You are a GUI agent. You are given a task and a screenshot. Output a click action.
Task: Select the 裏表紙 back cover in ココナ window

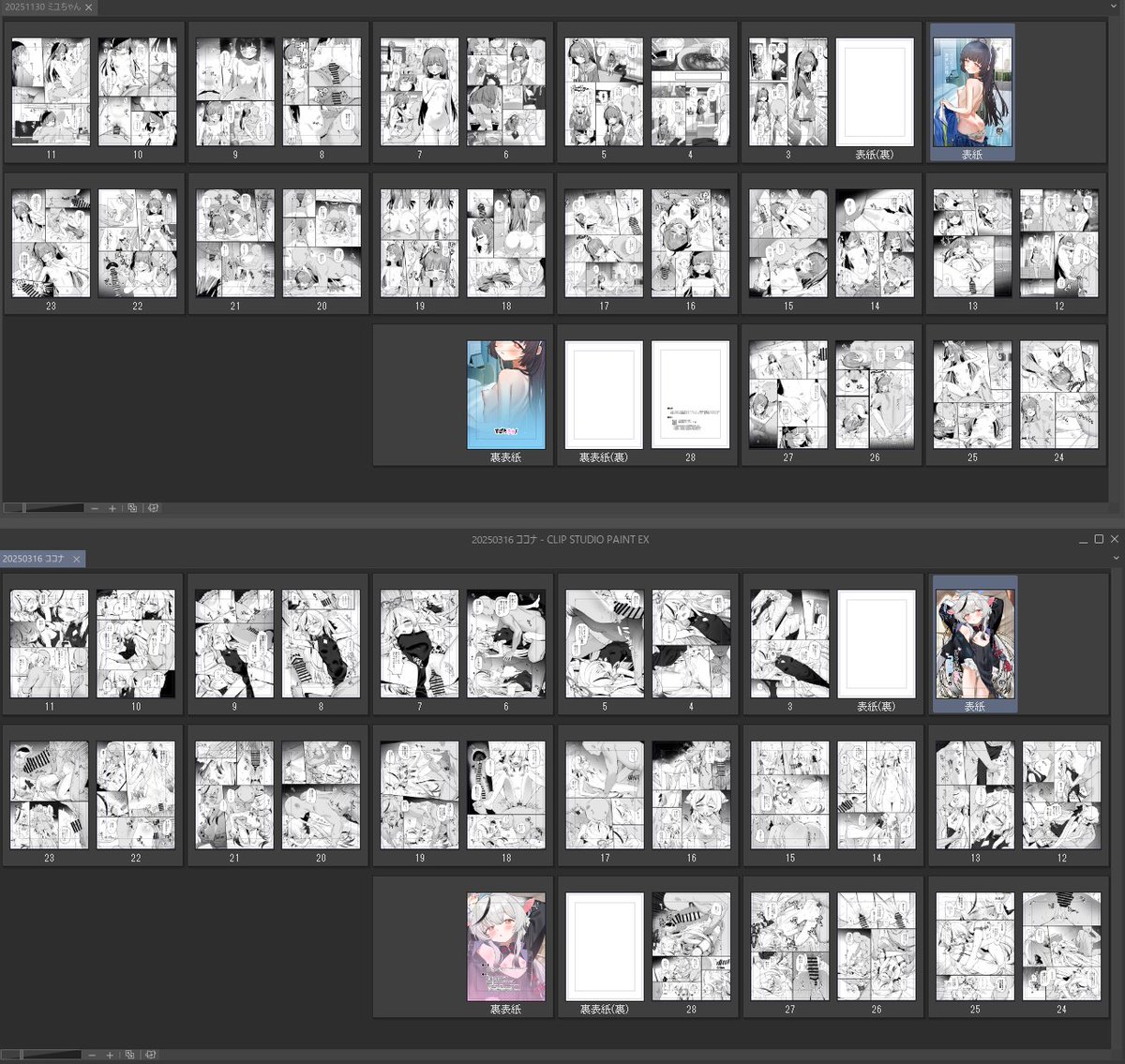(506, 947)
